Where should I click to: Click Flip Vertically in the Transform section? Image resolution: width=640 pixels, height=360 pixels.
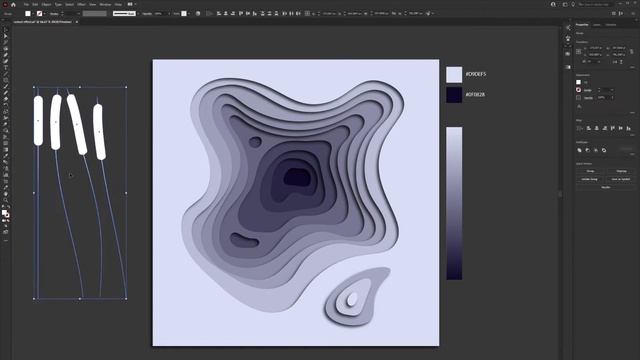click(622, 62)
